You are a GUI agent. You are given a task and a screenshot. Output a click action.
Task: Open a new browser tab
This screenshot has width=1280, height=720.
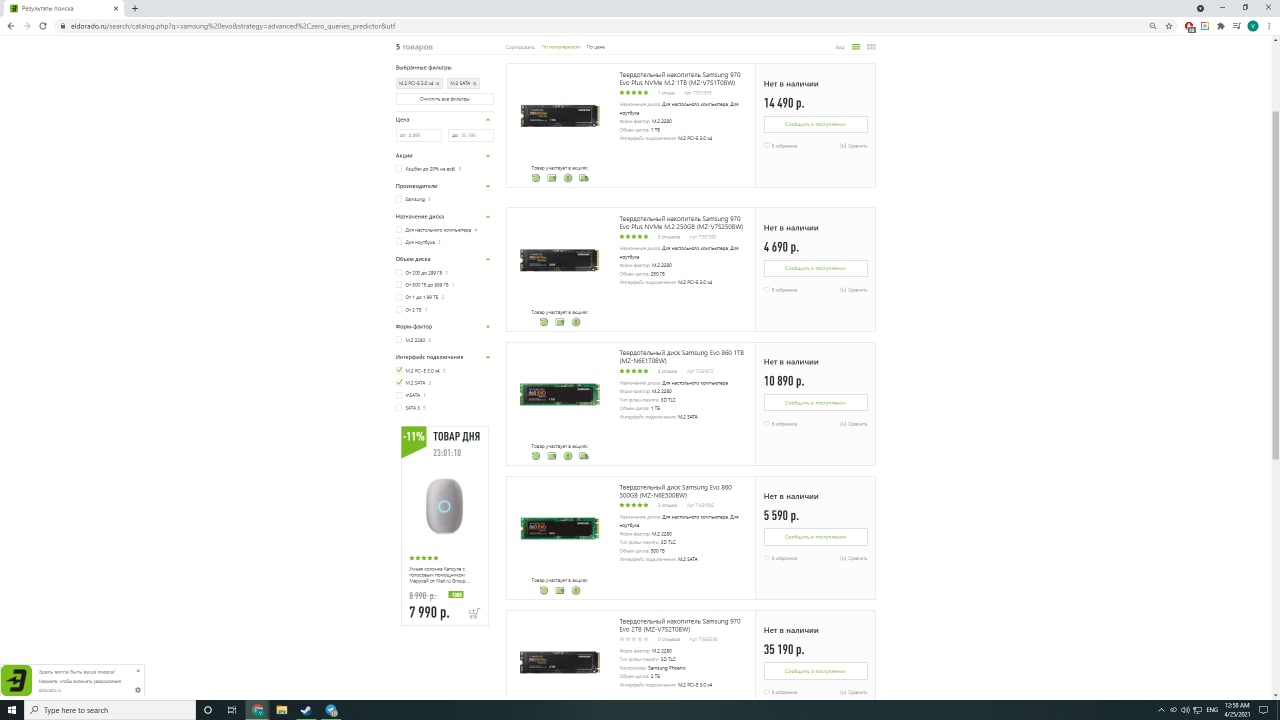tap(135, 8)
